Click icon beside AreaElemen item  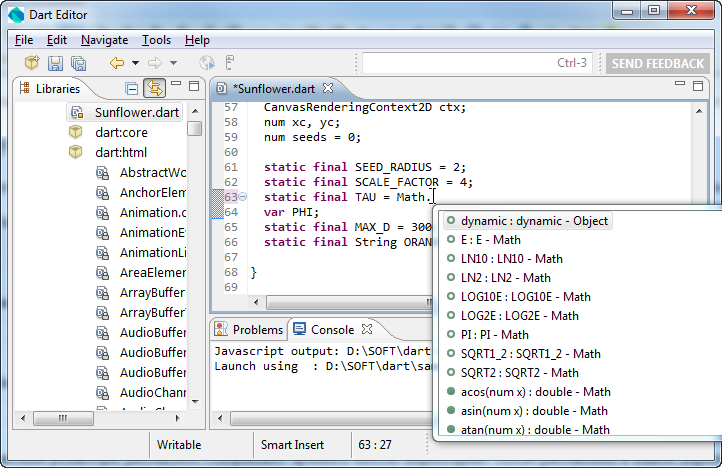102,273
